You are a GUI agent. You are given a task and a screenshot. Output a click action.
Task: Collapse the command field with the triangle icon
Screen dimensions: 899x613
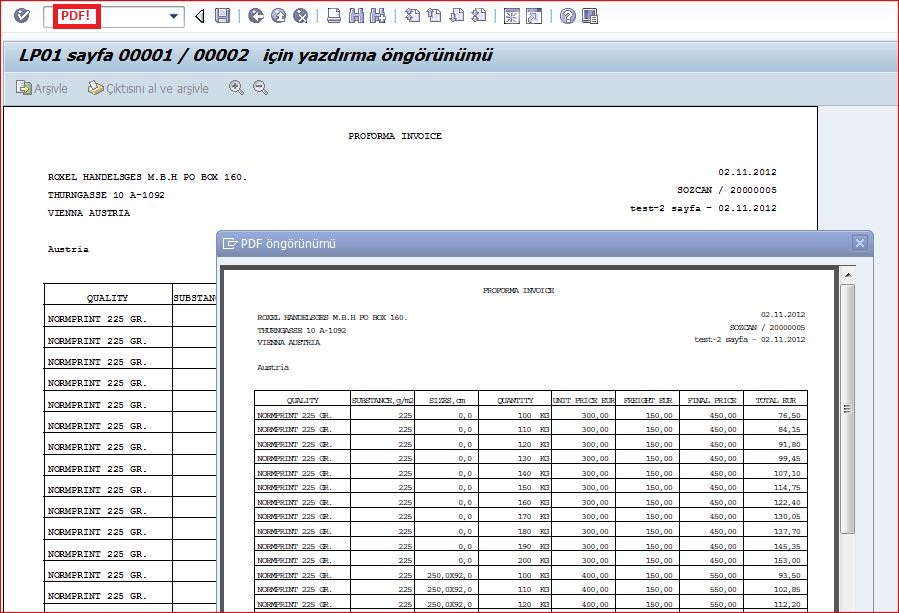[200, 16]
